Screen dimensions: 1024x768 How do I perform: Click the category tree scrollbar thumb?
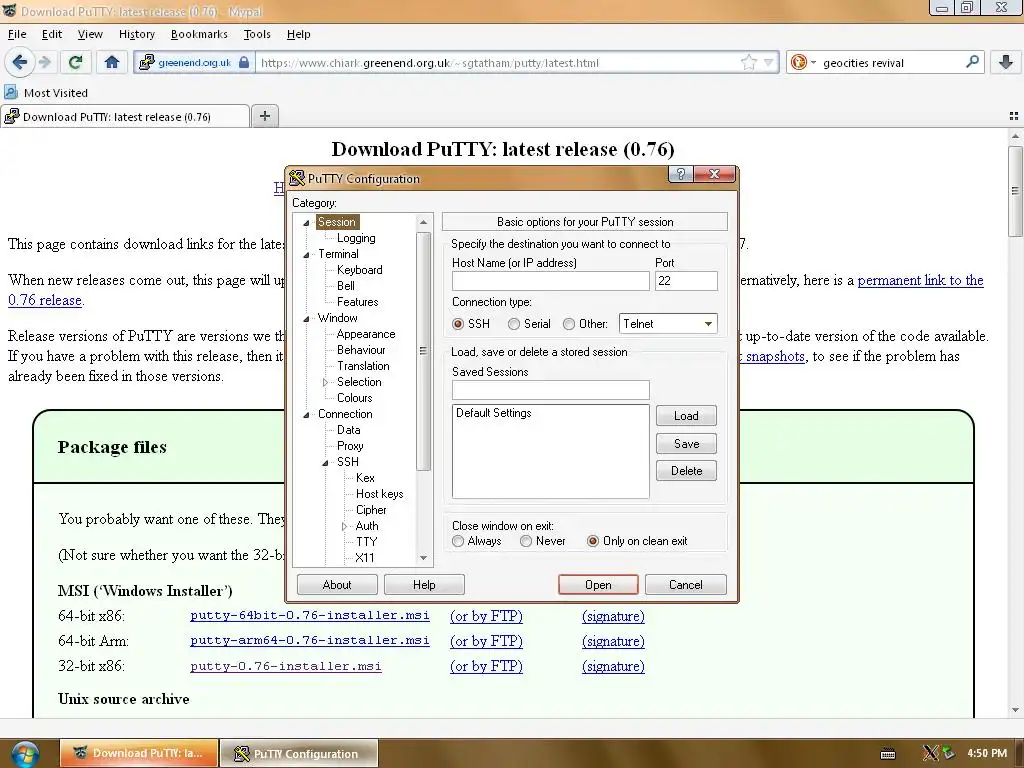point(423,351)
